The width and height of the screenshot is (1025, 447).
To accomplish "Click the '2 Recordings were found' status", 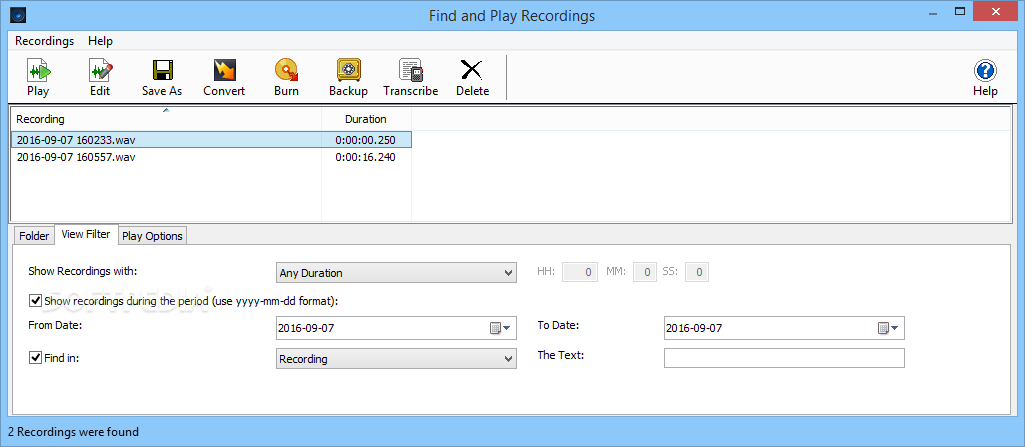I will [73, 432].
